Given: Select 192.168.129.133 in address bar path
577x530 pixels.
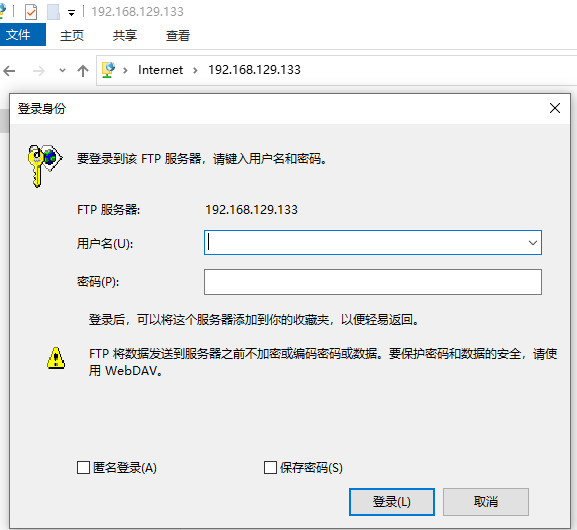Looking at the screenshot, I should coord(254,70).
